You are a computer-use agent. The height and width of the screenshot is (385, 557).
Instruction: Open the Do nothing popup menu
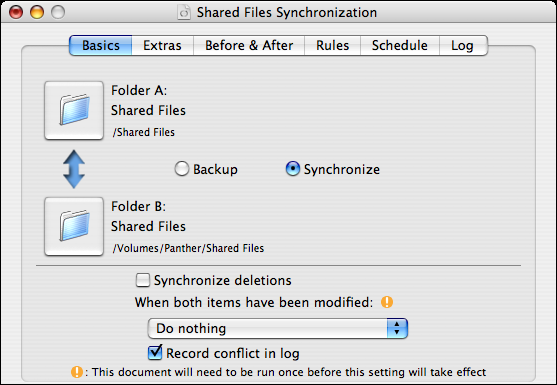pos(278,328)
